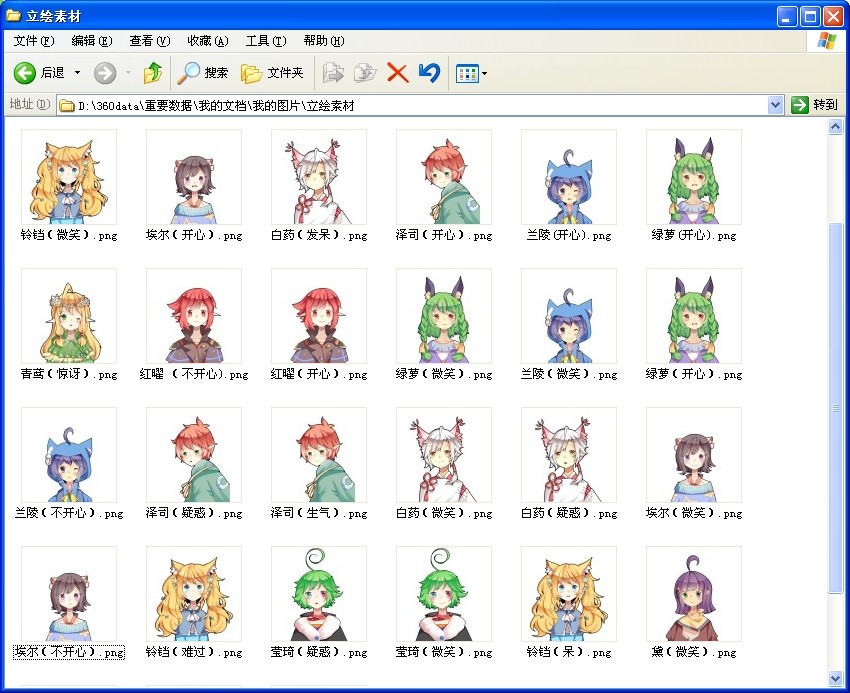850x693 pixels.
Task: Show the Folders (文件夹) tree pane
Action: tap(272, 73)
